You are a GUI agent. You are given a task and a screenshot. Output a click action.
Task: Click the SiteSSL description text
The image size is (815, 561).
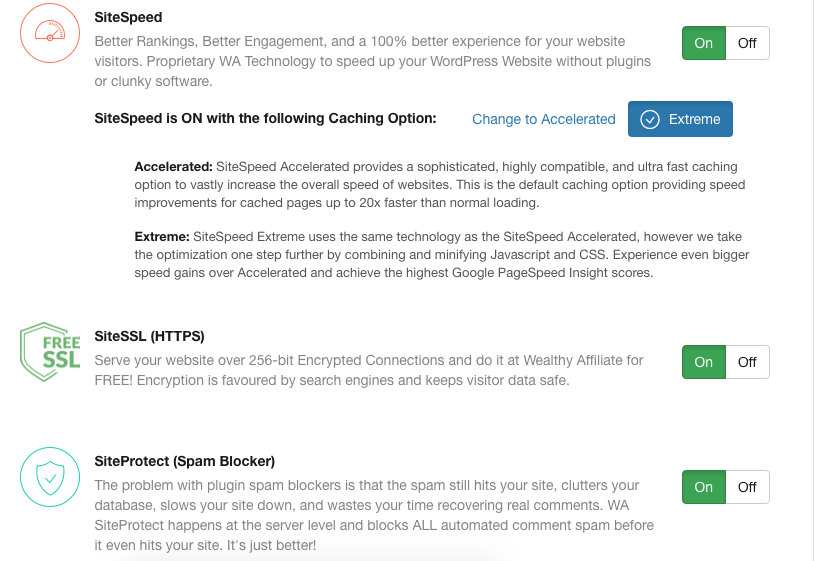[x=369, y=370]
